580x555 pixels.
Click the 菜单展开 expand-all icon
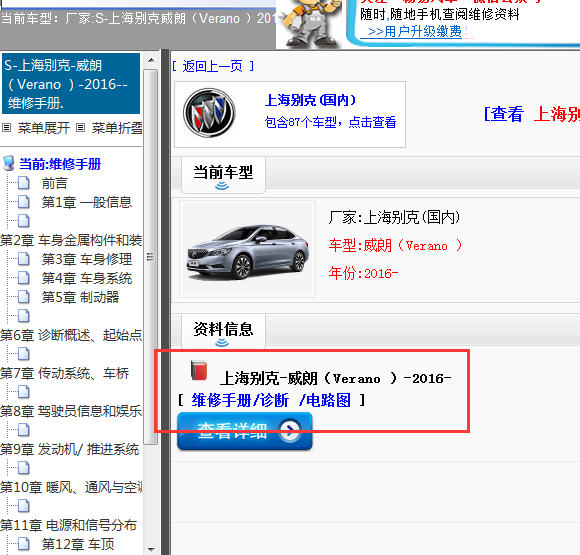6,128
